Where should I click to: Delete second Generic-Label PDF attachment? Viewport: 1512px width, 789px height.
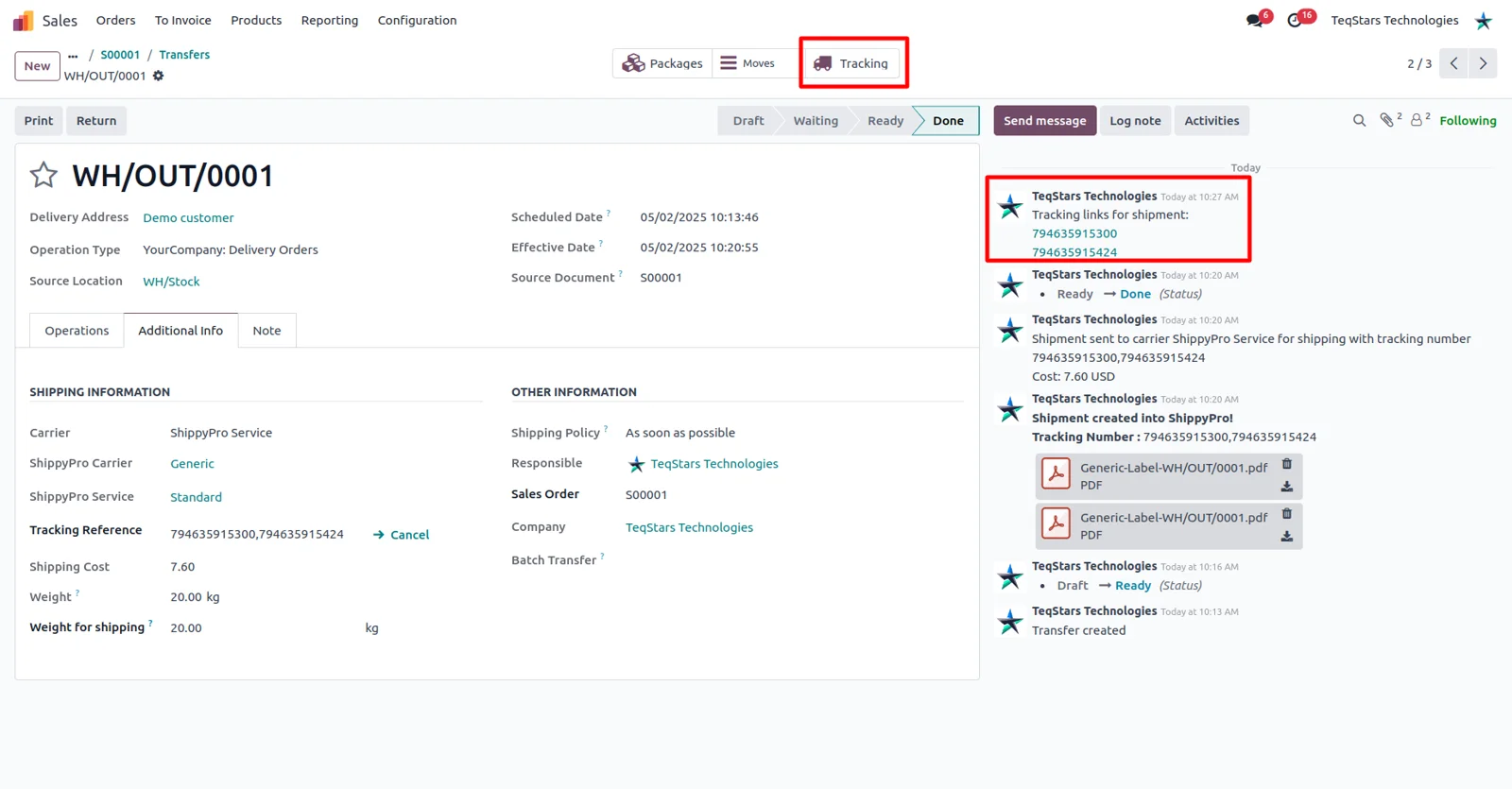[1287, 514]
